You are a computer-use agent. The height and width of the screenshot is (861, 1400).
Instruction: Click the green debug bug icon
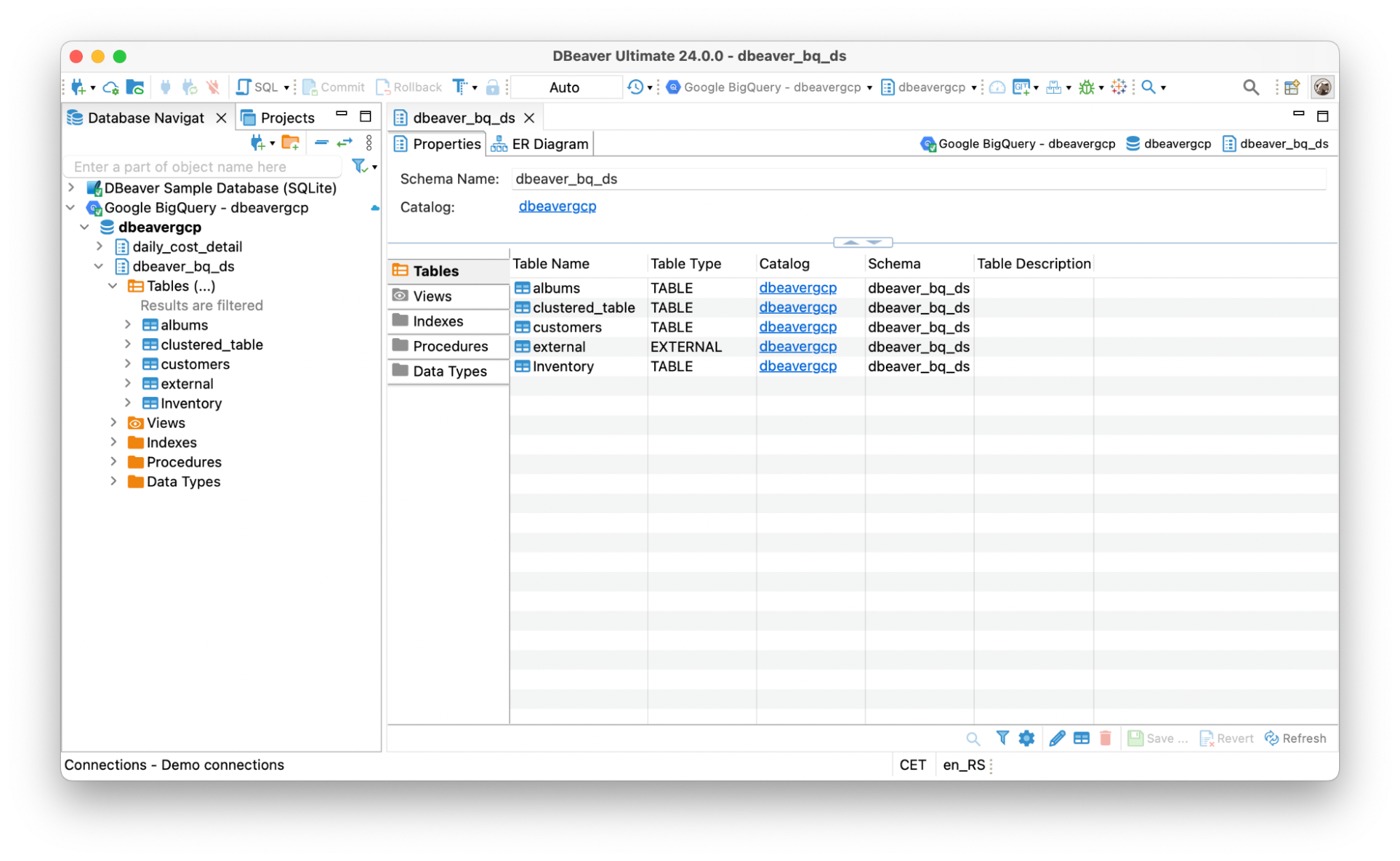(1086, 87)
